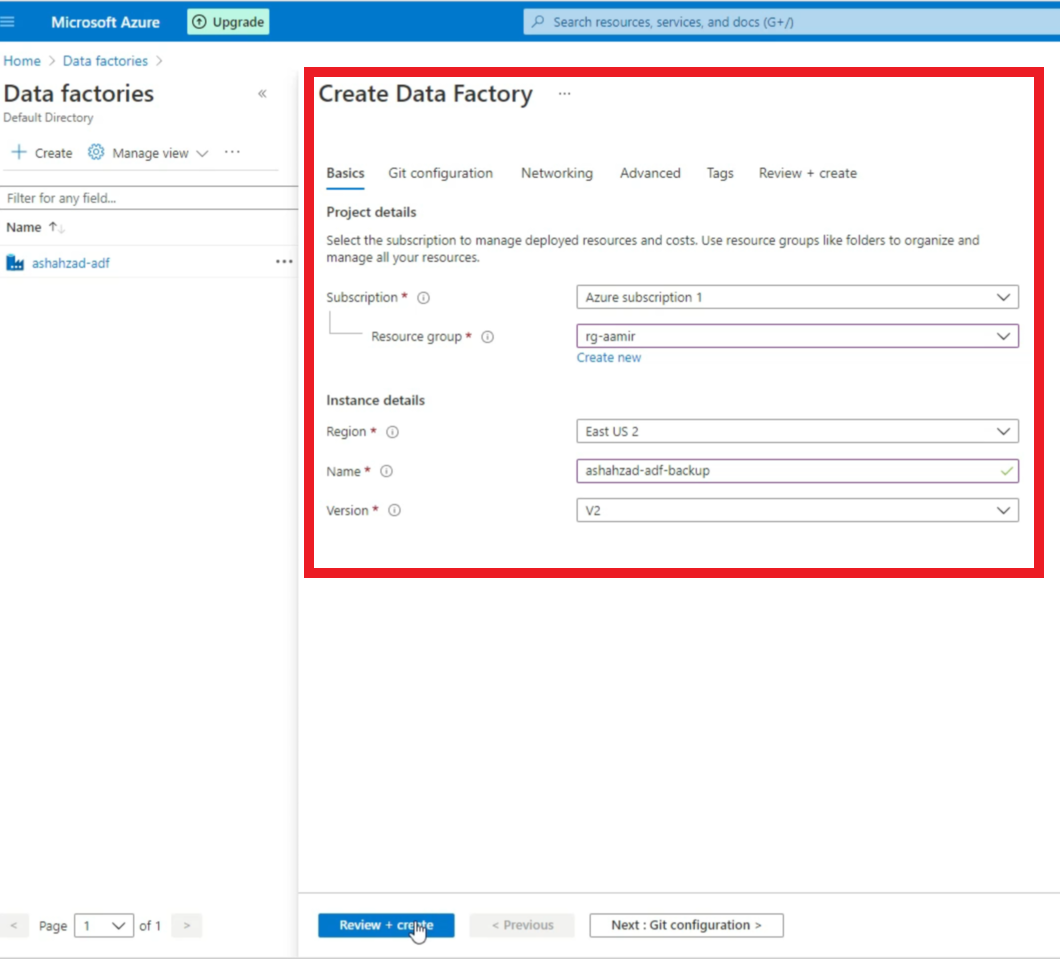Select the Basics tab
Image resolution: width=1060 pixels, height=959 pixels.
coord(345,173)
